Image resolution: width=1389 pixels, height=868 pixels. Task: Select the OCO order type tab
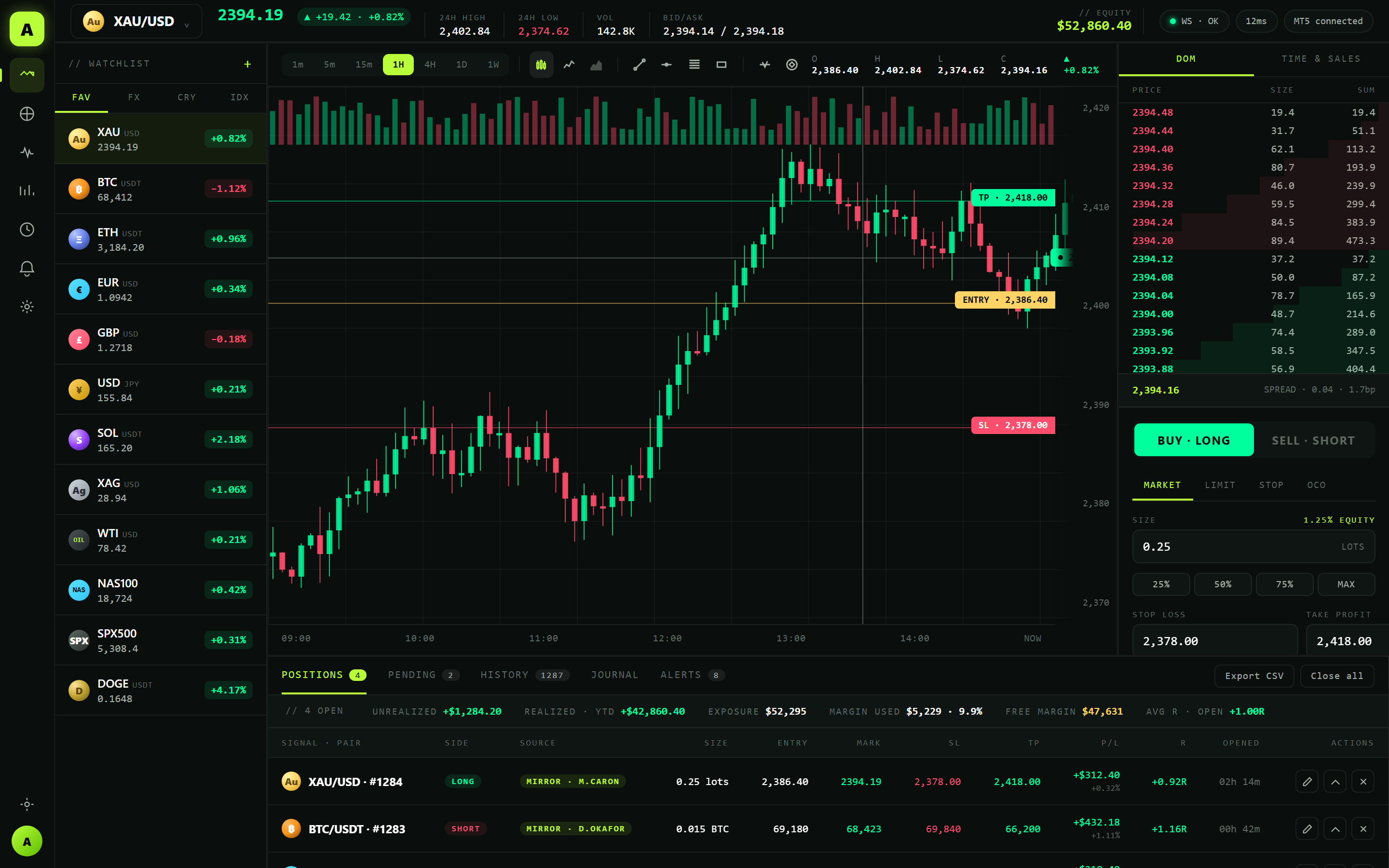(1317, 485)
